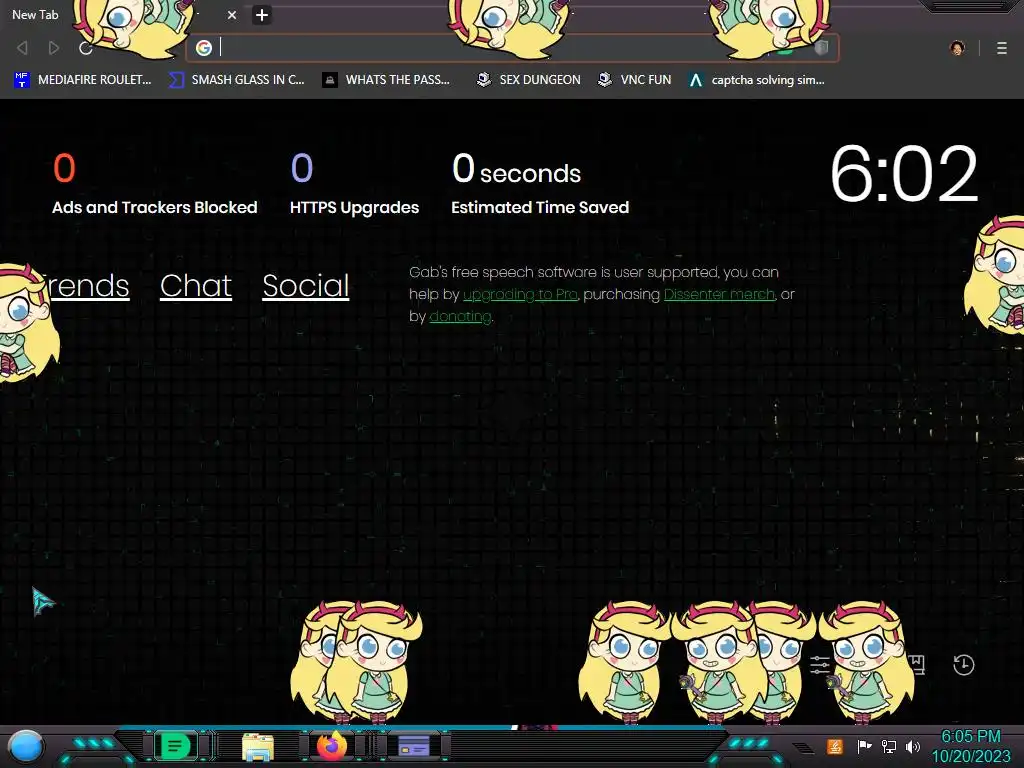Click the Chat link

196,286
